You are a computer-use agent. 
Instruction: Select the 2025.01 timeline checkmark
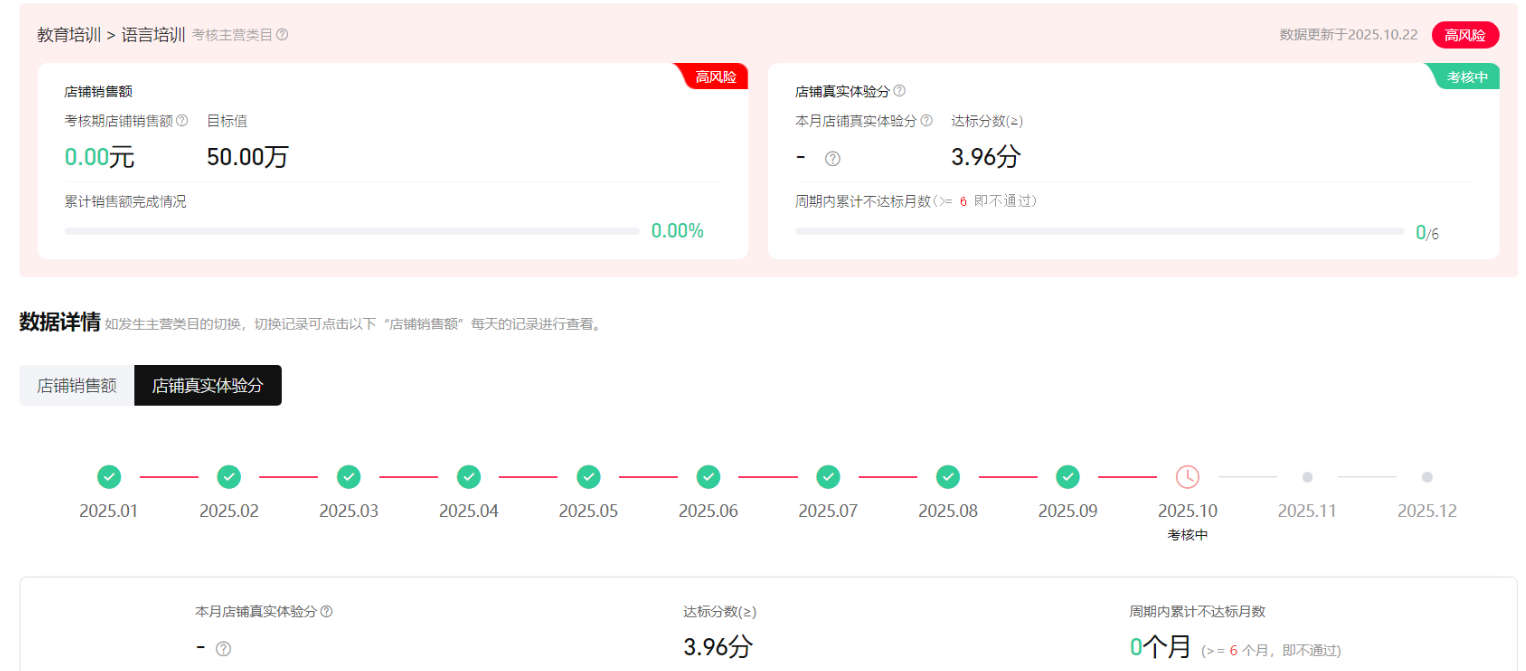[x=109, y=477]
